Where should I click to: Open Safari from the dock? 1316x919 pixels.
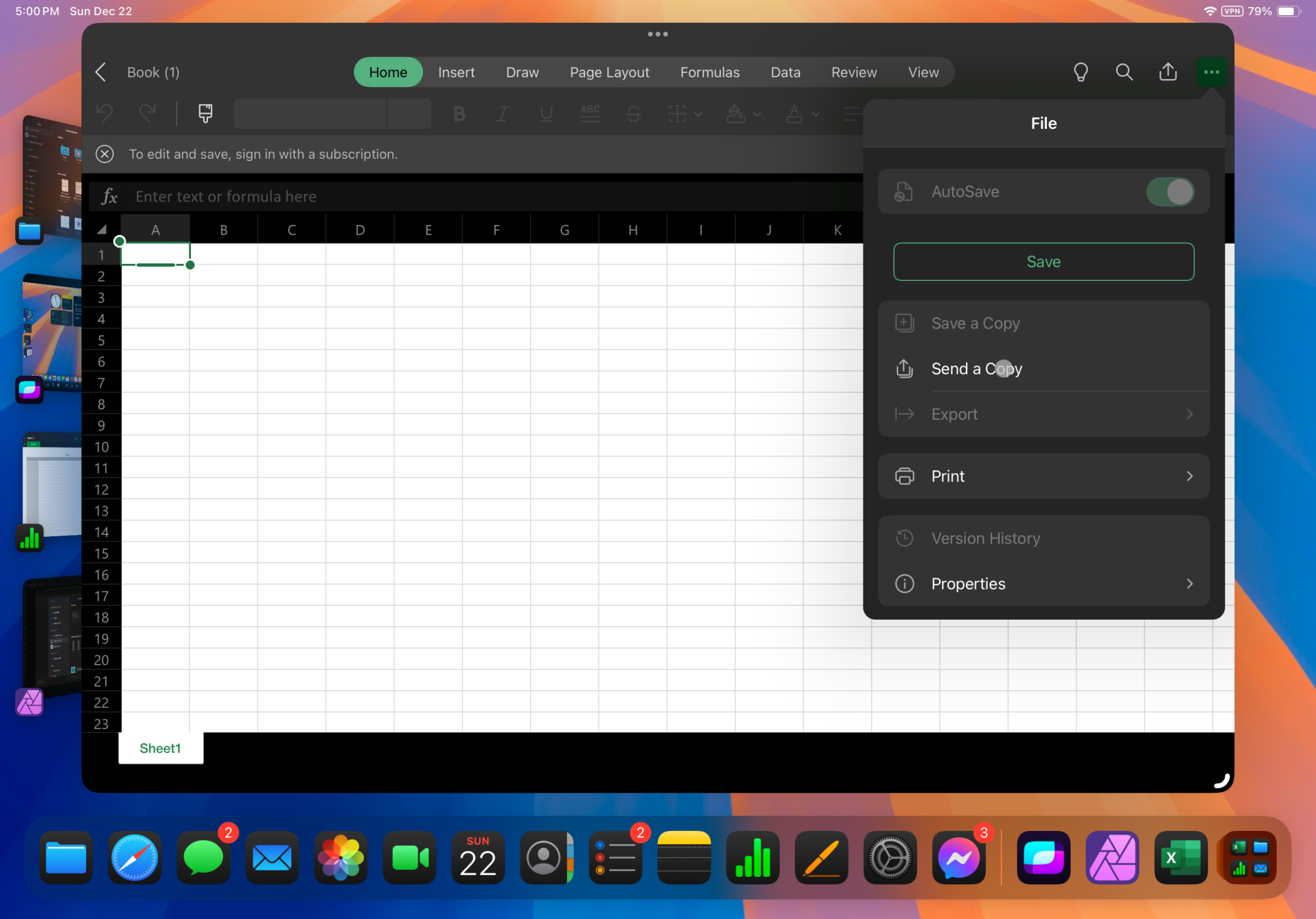pos(134,858)
